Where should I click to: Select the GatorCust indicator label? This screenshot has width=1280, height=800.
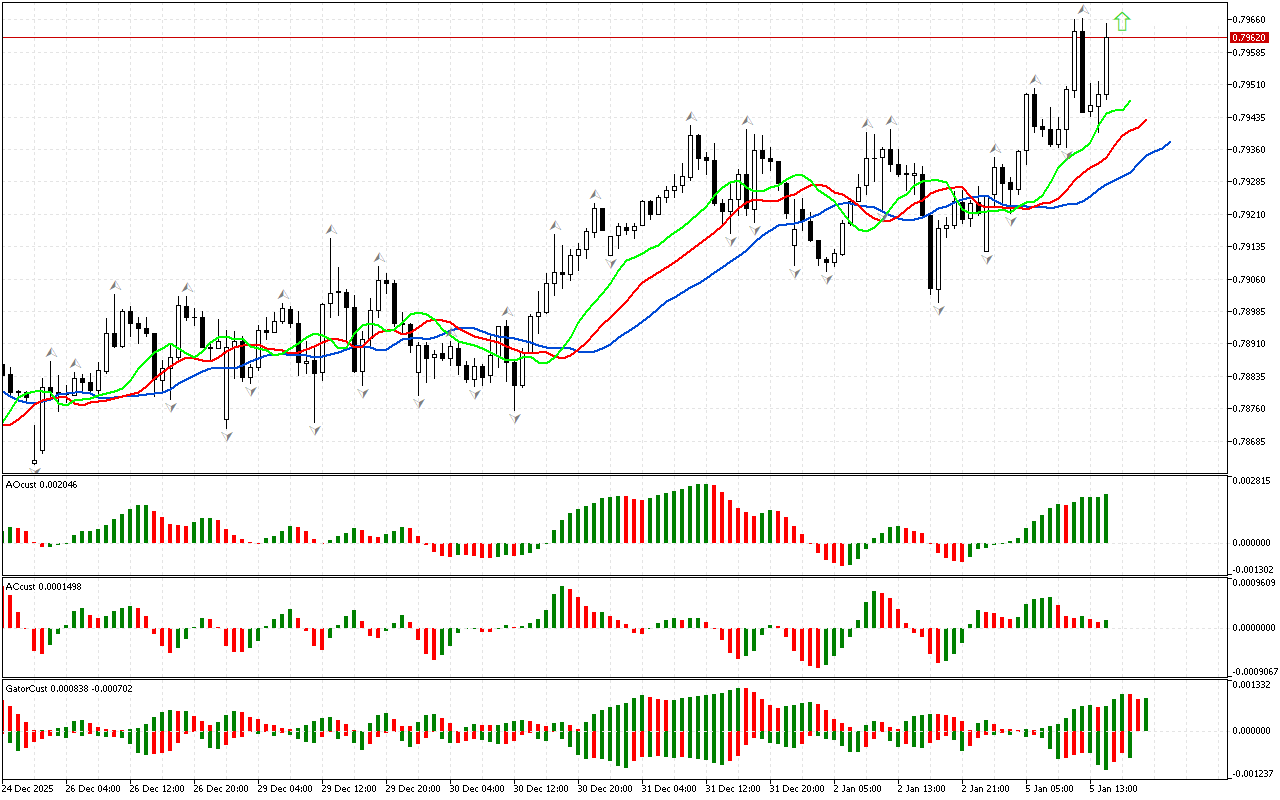68,688
